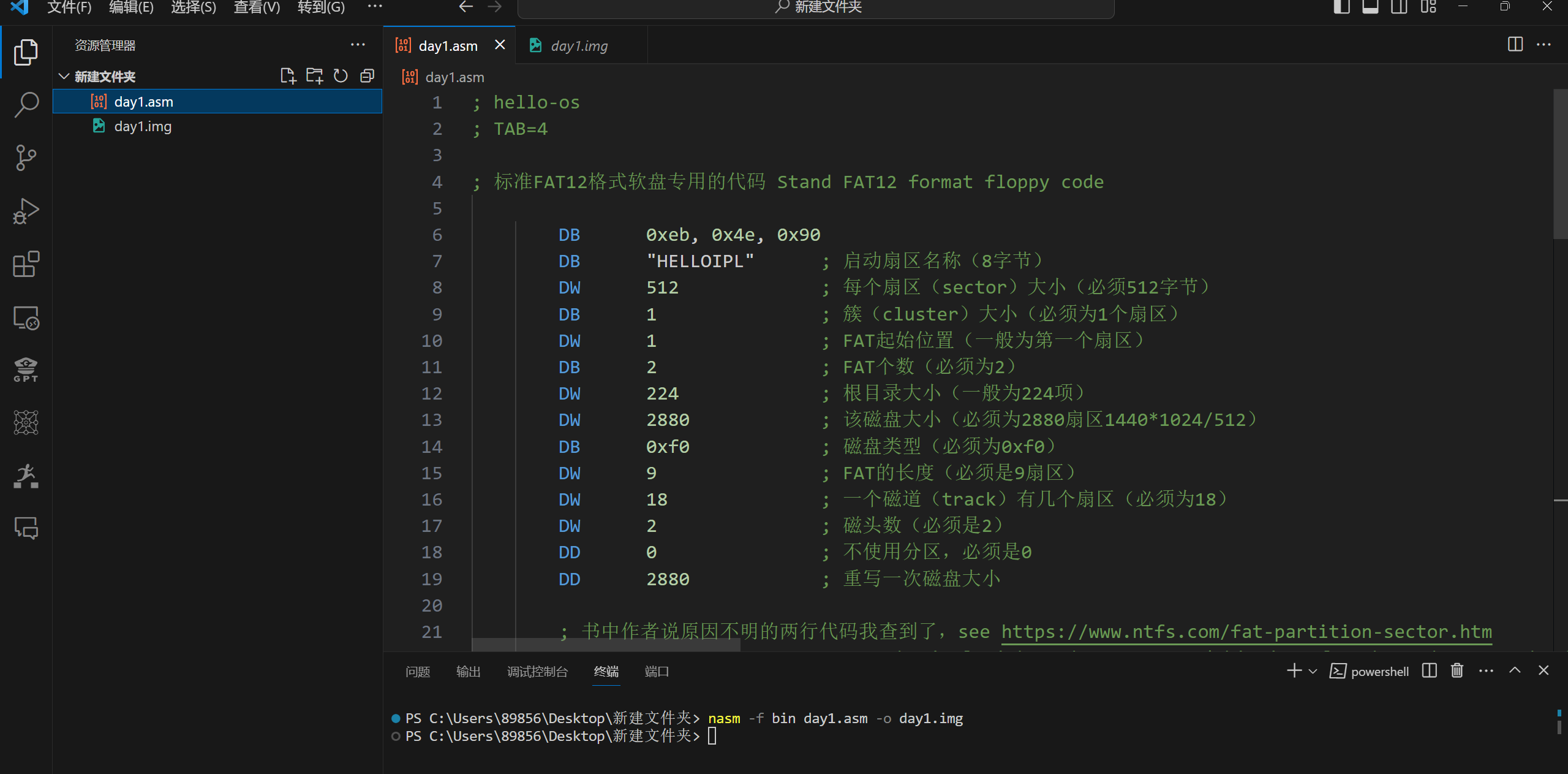The width and height of the screenshot is (1568, 774).
Task: Switch to the day1.img editor tab
Action: pos(581,46)
